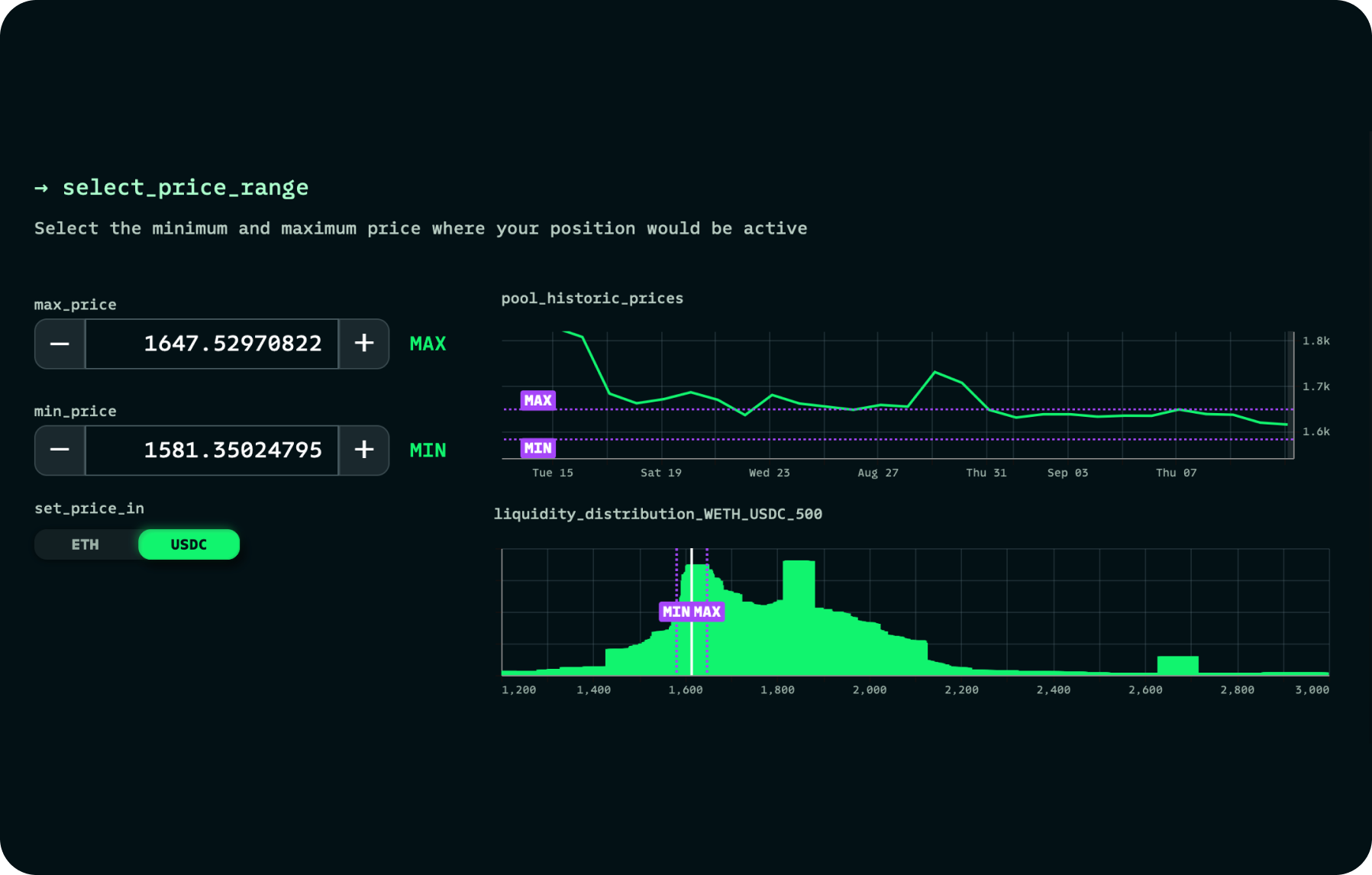
Task: Select USDC as the price denomination
Action: click(189, 544)
